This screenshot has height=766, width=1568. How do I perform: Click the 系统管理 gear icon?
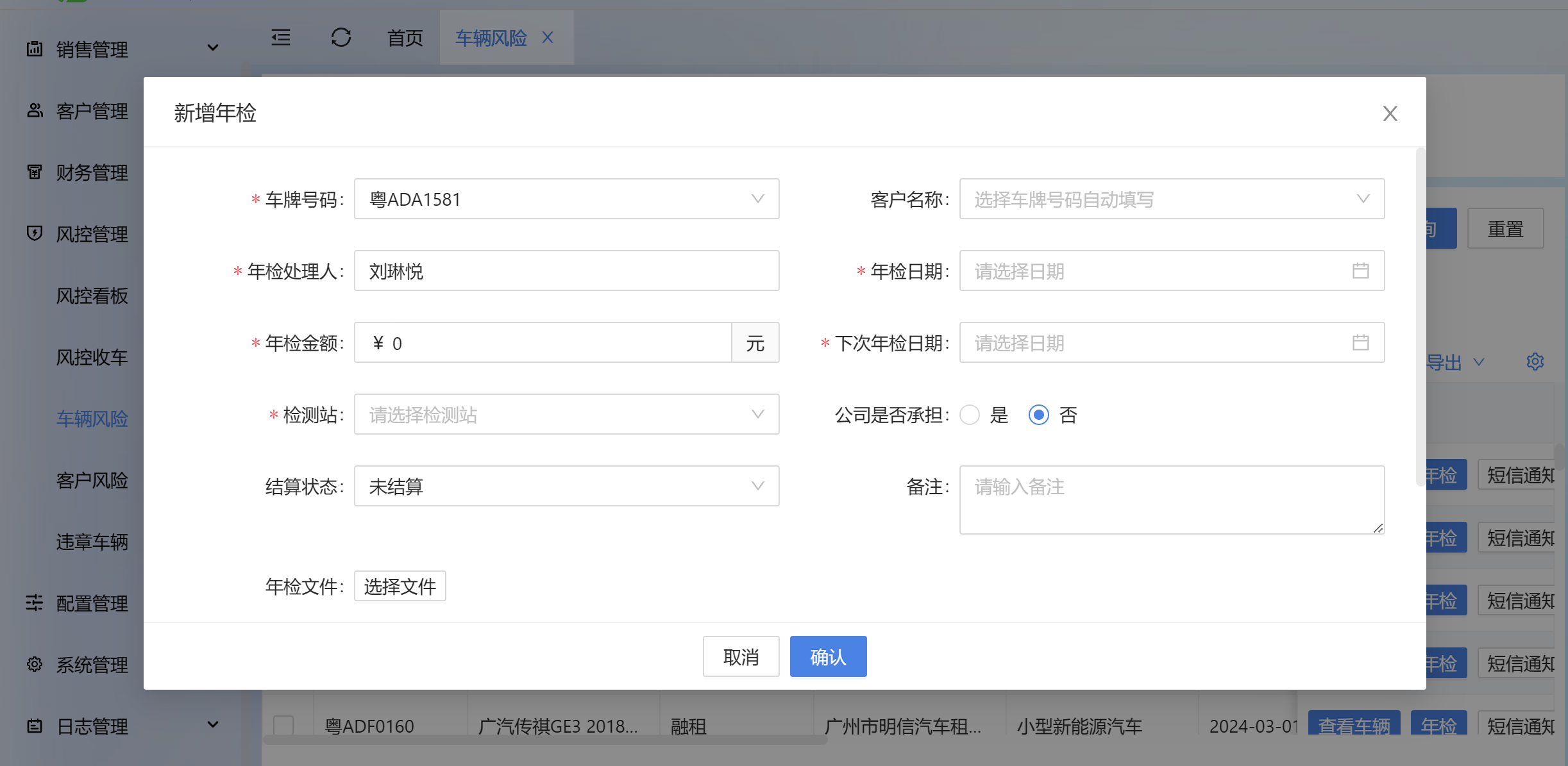(x=35, y=664)
